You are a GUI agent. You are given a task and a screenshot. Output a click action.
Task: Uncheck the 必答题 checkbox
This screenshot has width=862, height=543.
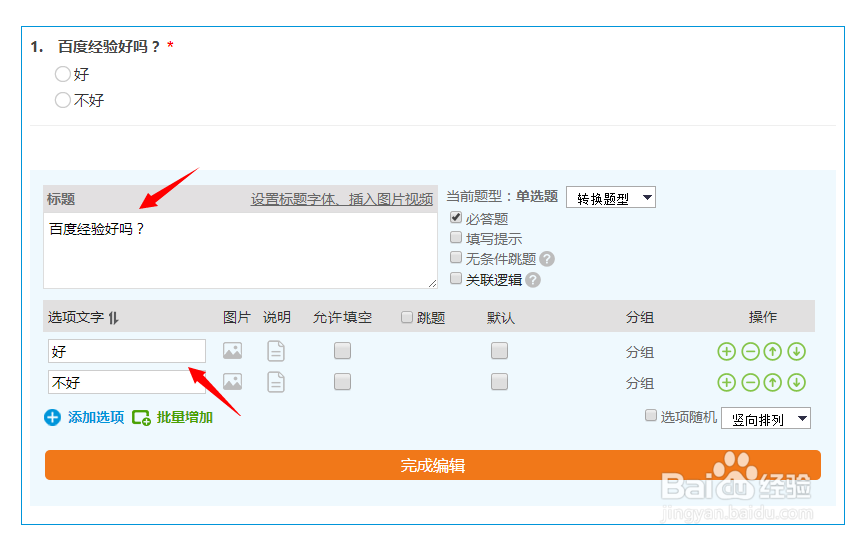coord(456,217)
